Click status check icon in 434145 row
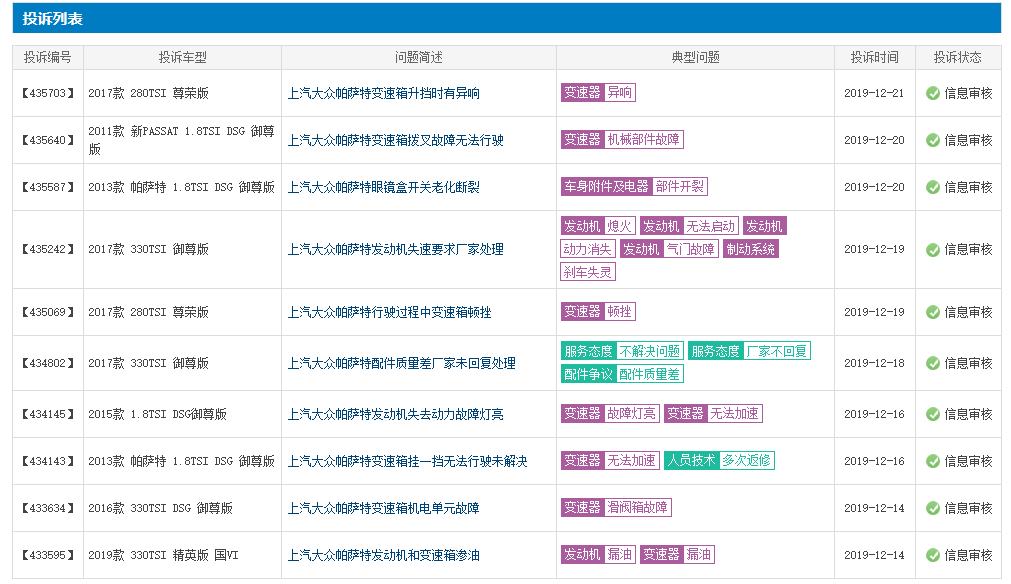Viewport: 1011px width, 584px height. click(x=933, y=414)
